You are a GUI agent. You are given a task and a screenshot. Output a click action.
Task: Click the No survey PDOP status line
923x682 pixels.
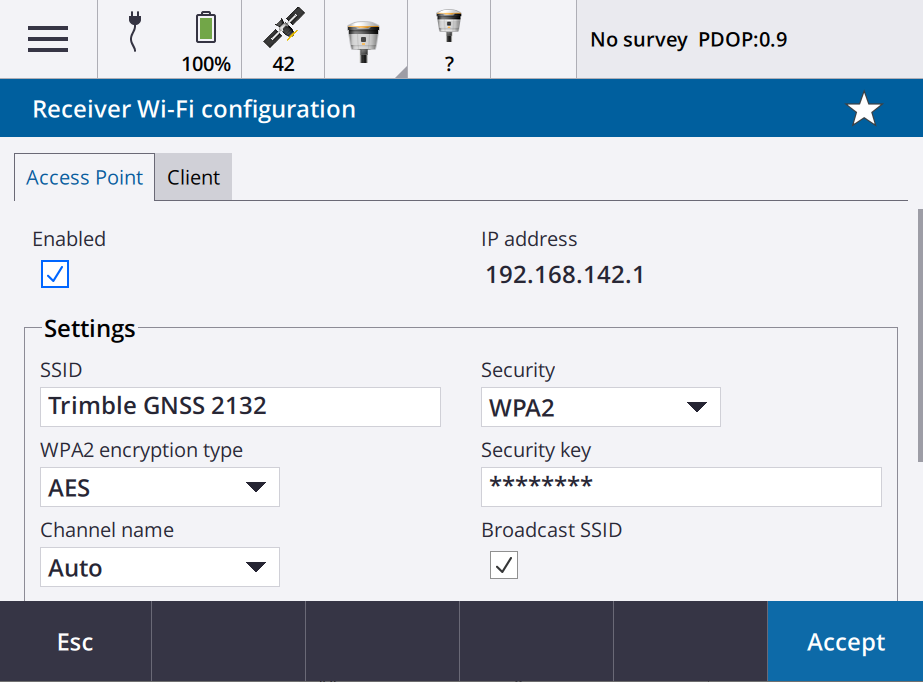(x=689, y=39)
